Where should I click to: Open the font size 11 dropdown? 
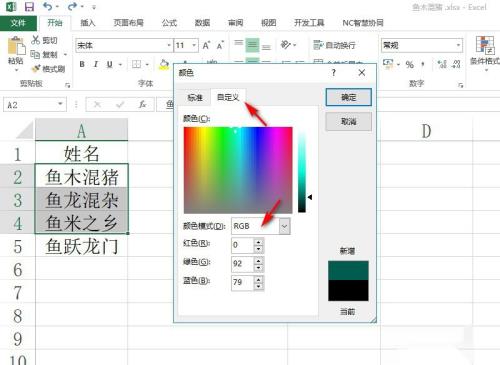(x=194, y=45)
